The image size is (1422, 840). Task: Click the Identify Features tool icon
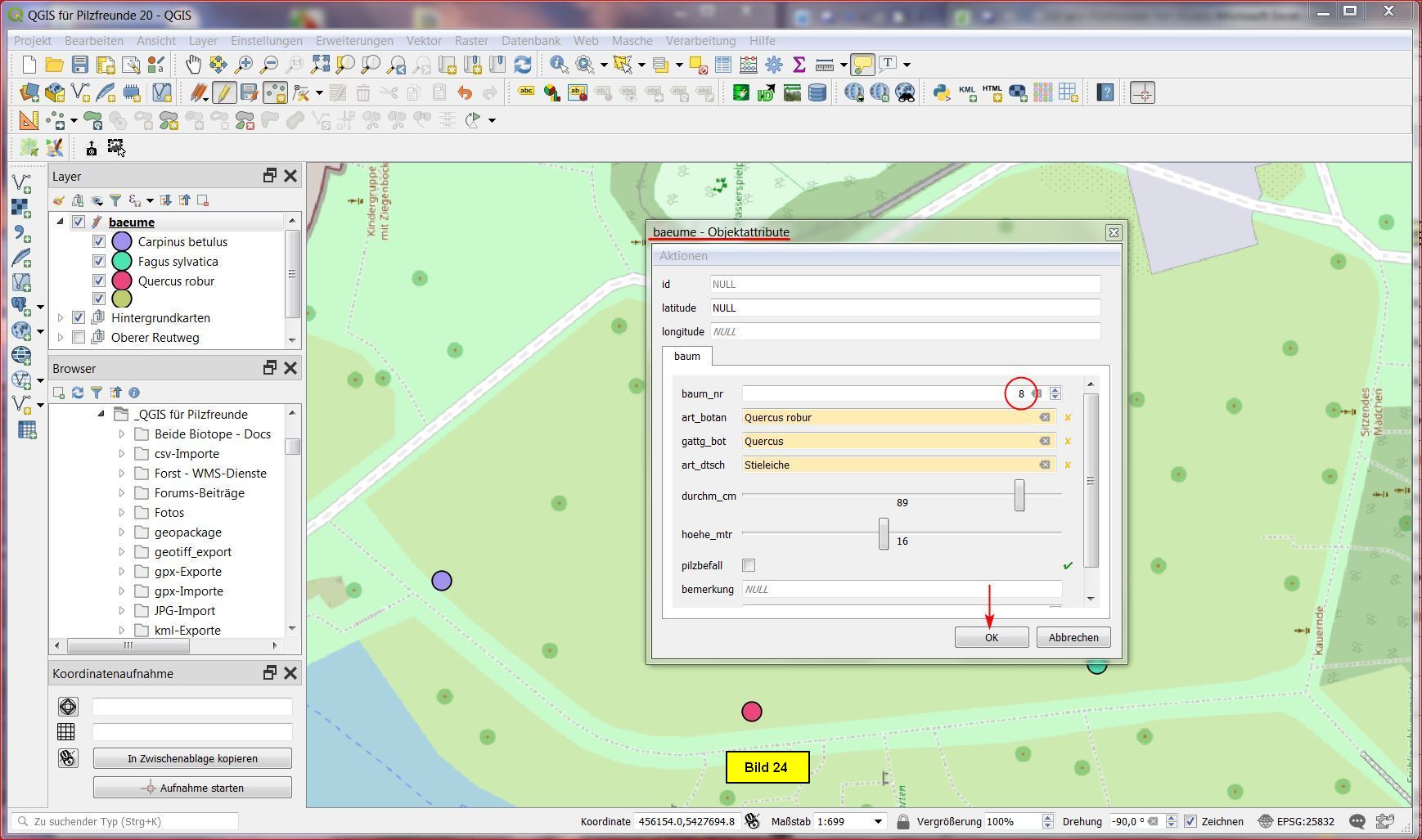(x=558, y=65)
